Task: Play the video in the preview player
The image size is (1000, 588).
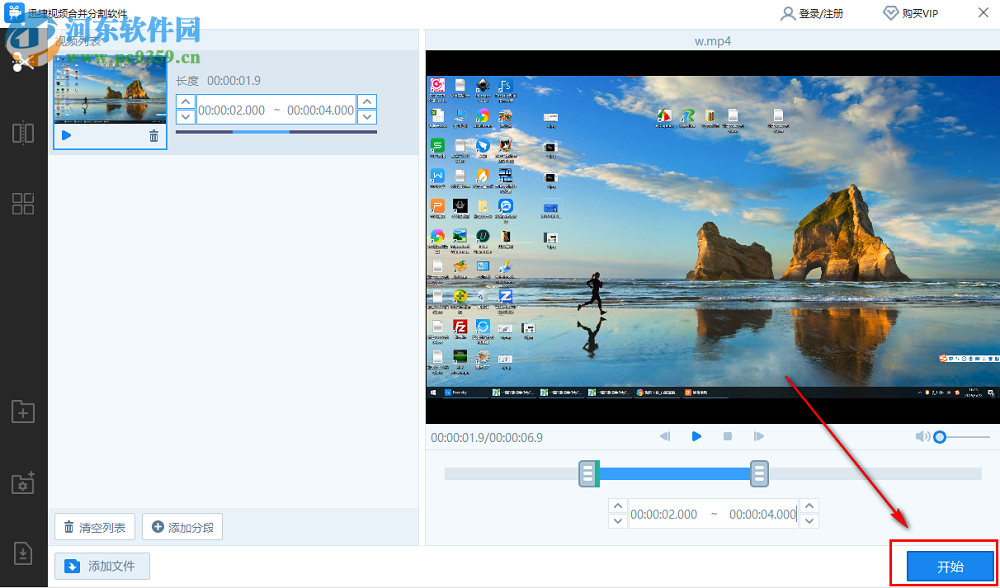Action: [697, 436]
